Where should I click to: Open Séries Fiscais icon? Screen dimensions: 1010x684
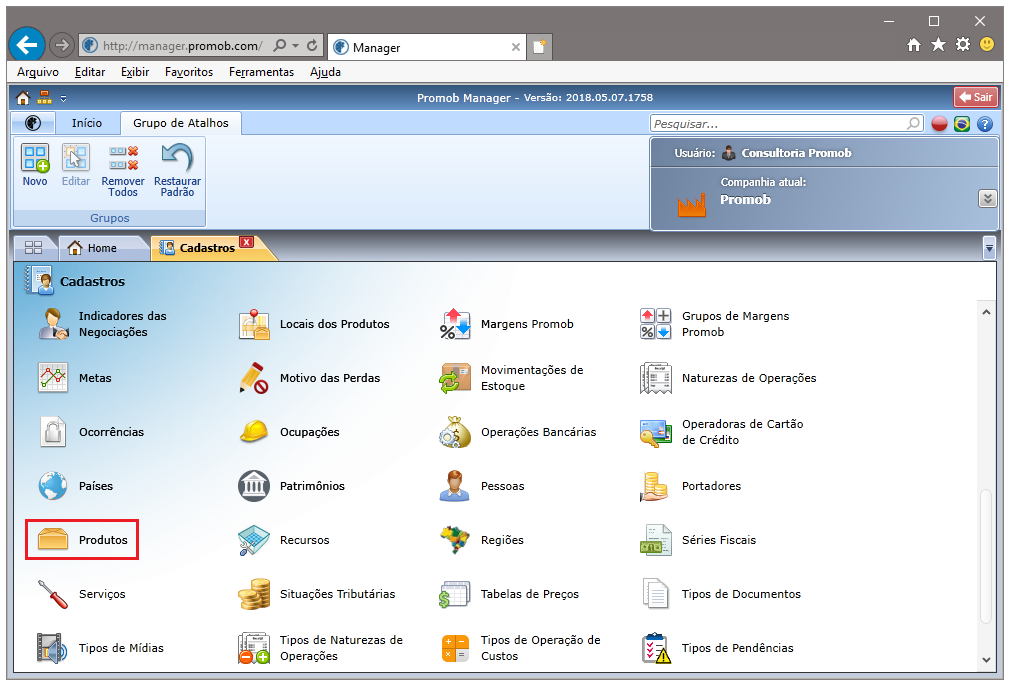(656, 540)
